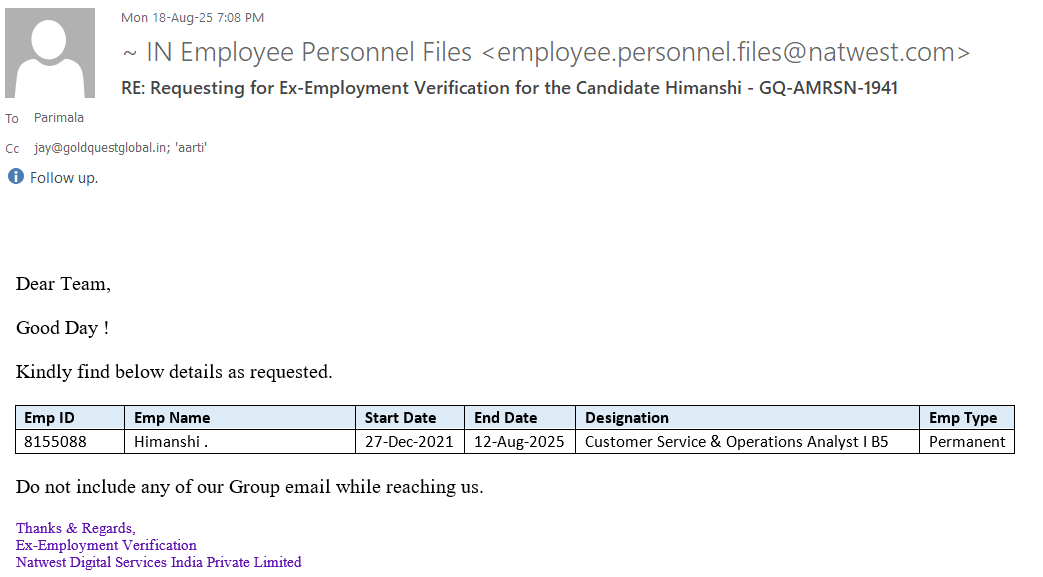Select recipient Parimala in the To field
The image size is (1043, 577).
click(59, 118)
